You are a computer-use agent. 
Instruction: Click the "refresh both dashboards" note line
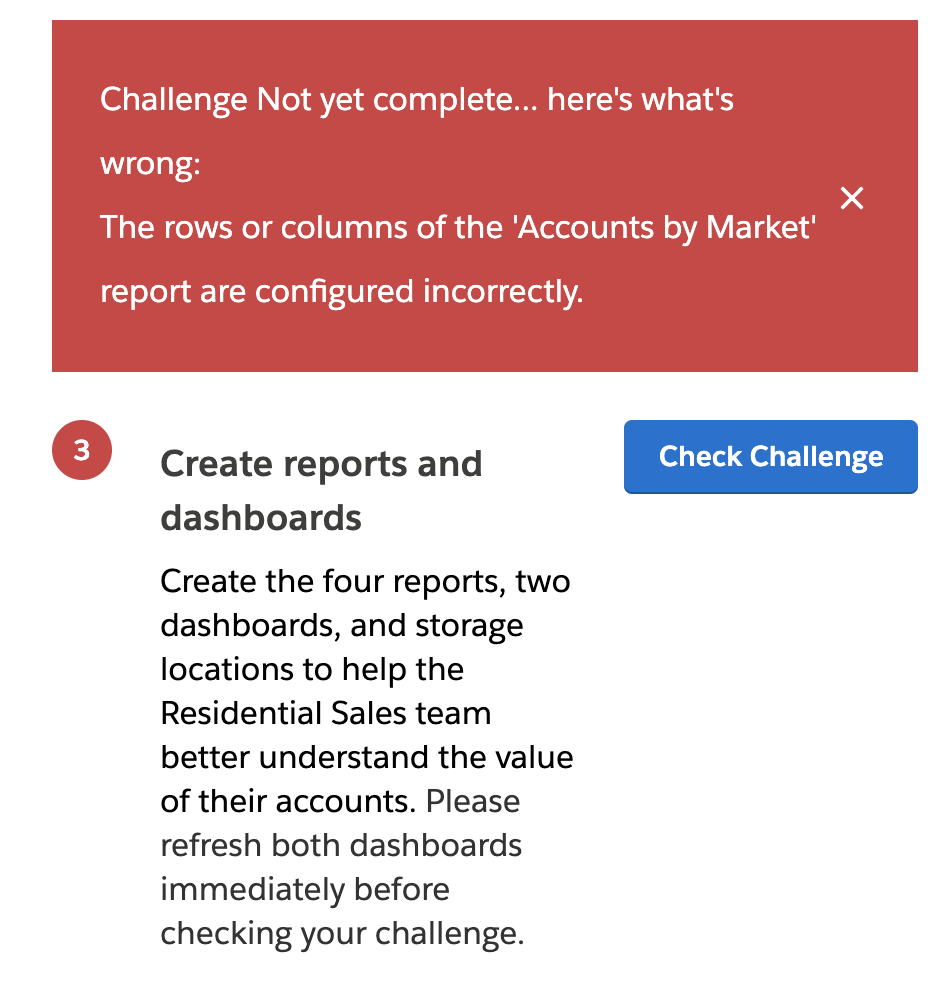point(341,845)
